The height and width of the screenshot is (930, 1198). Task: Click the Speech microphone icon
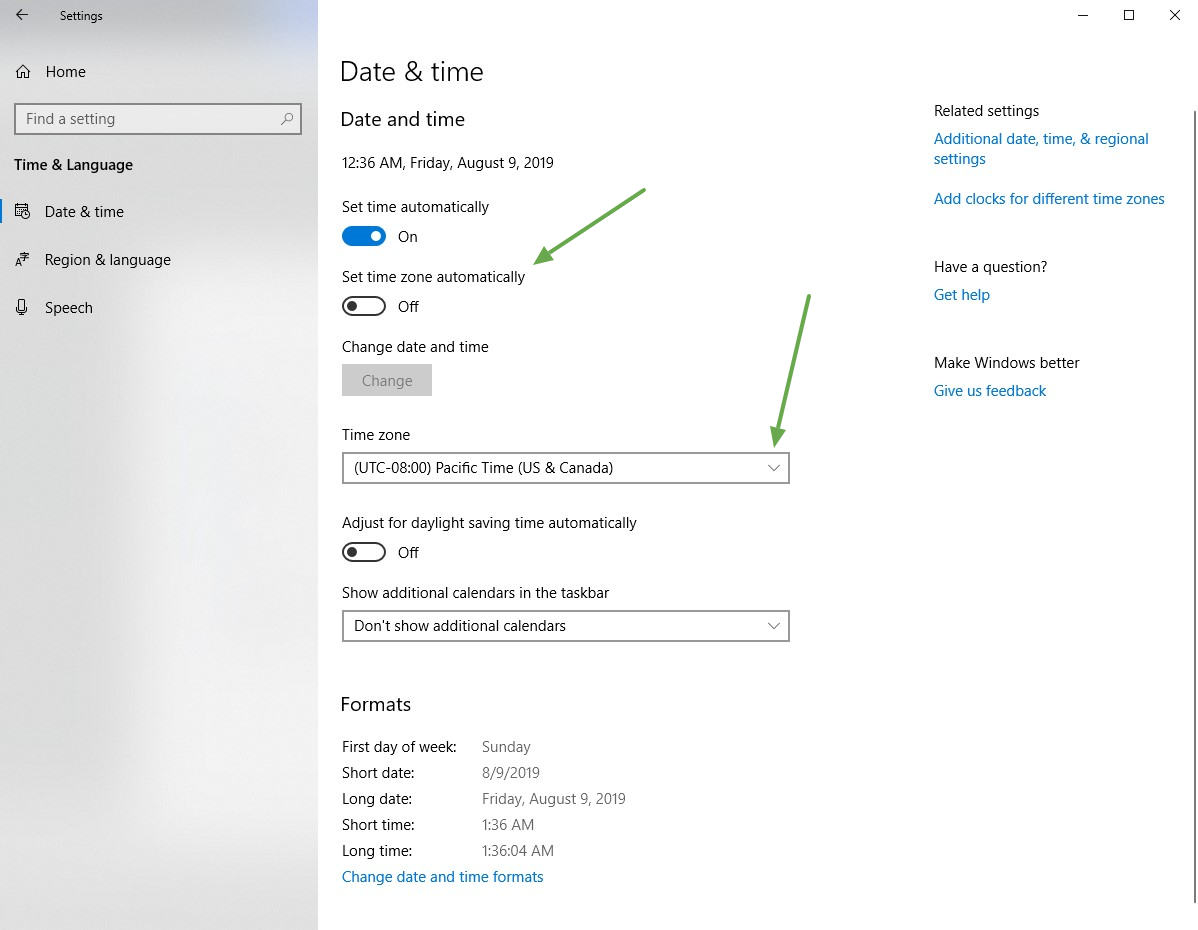pyautogui.click(x=23, y=308)
